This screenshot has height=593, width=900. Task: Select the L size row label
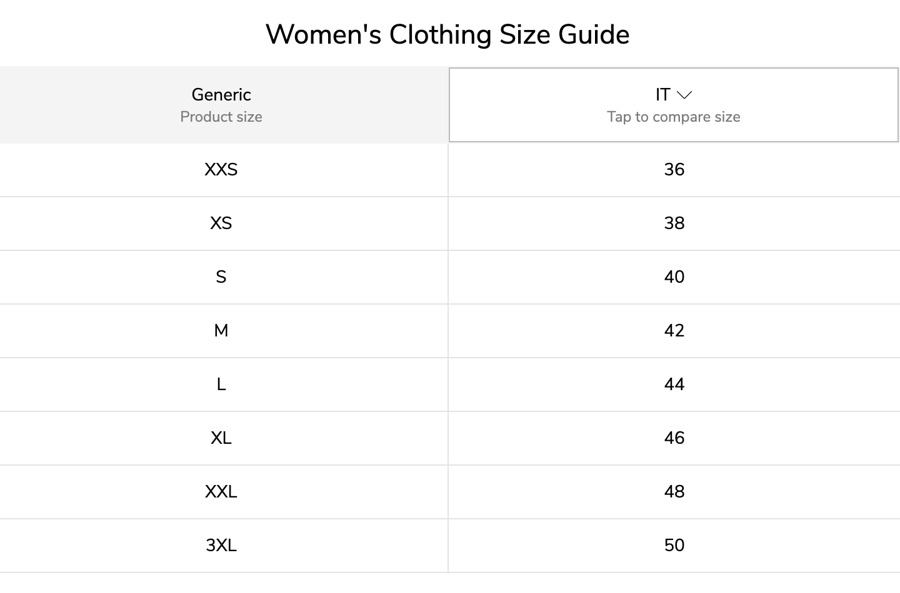coord(221,384)
